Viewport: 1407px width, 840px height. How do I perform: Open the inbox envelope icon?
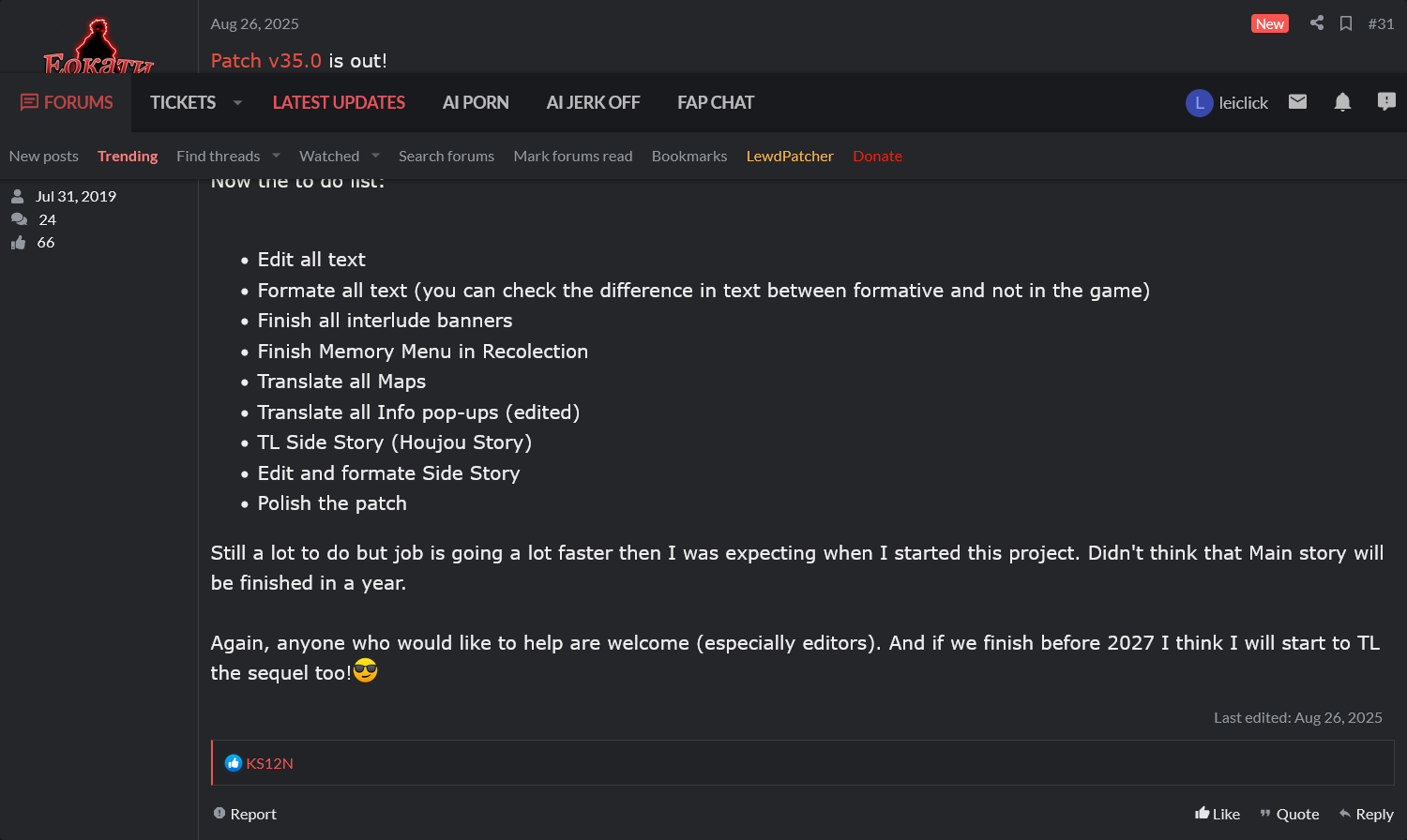pos(1297,102)
